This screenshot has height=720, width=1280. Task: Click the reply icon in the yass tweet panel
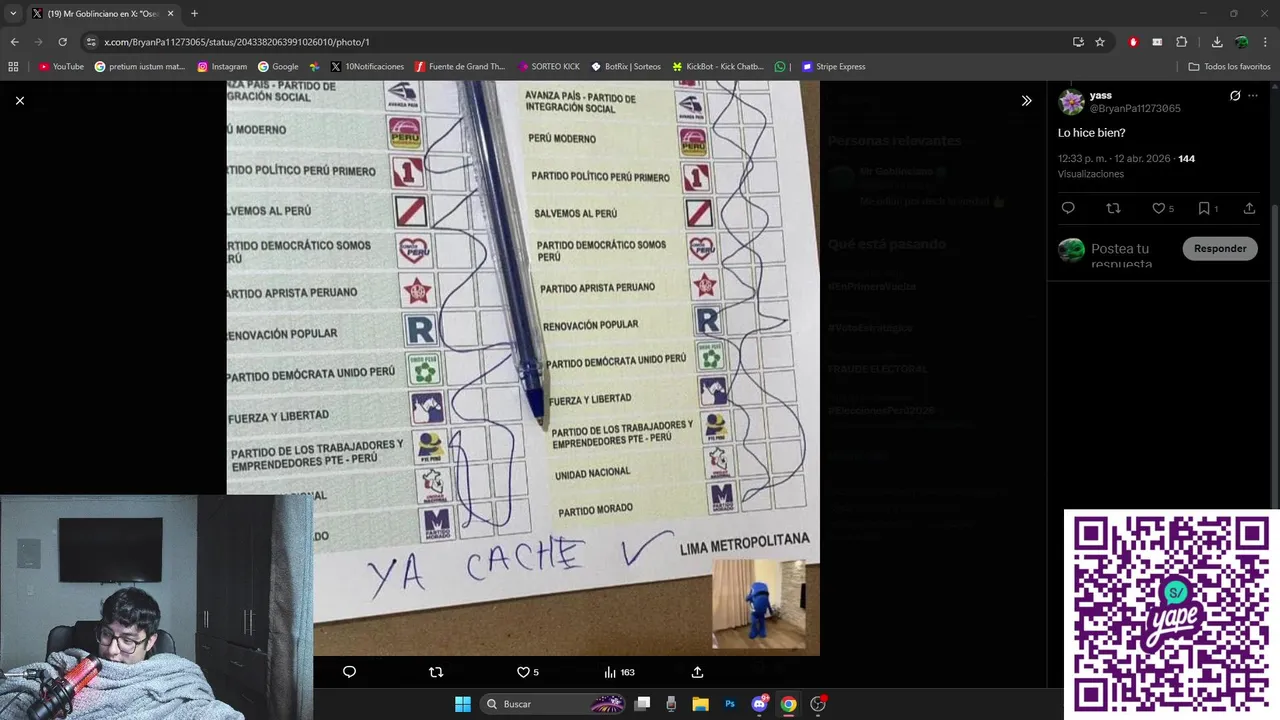(1068, 208)
